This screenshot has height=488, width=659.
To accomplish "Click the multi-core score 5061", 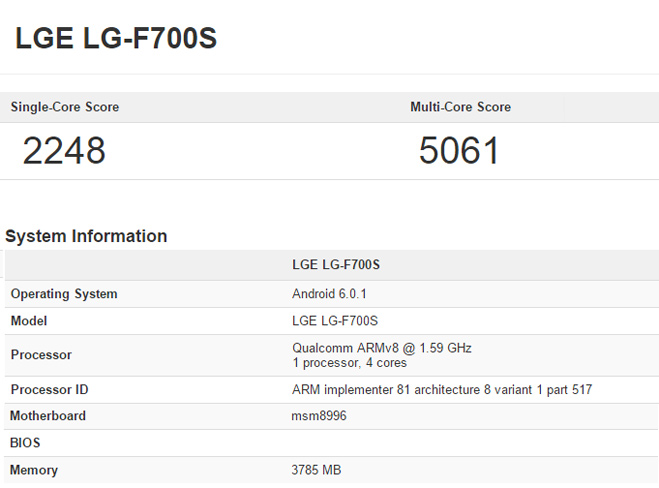I will pos(459,150).
